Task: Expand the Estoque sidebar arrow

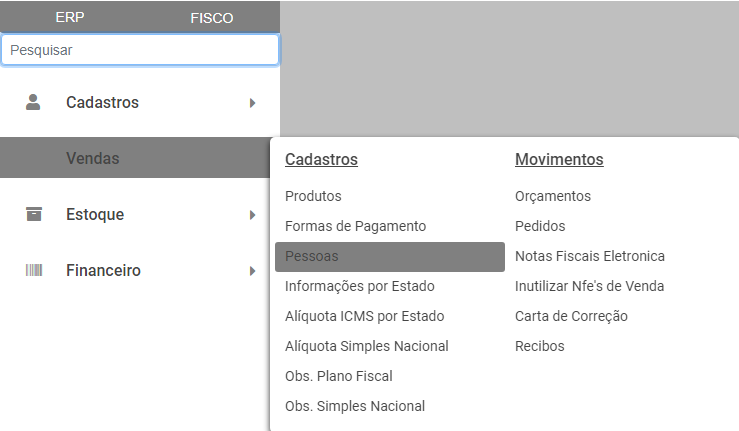Action: pyautogui.click(x=253, y=214)
